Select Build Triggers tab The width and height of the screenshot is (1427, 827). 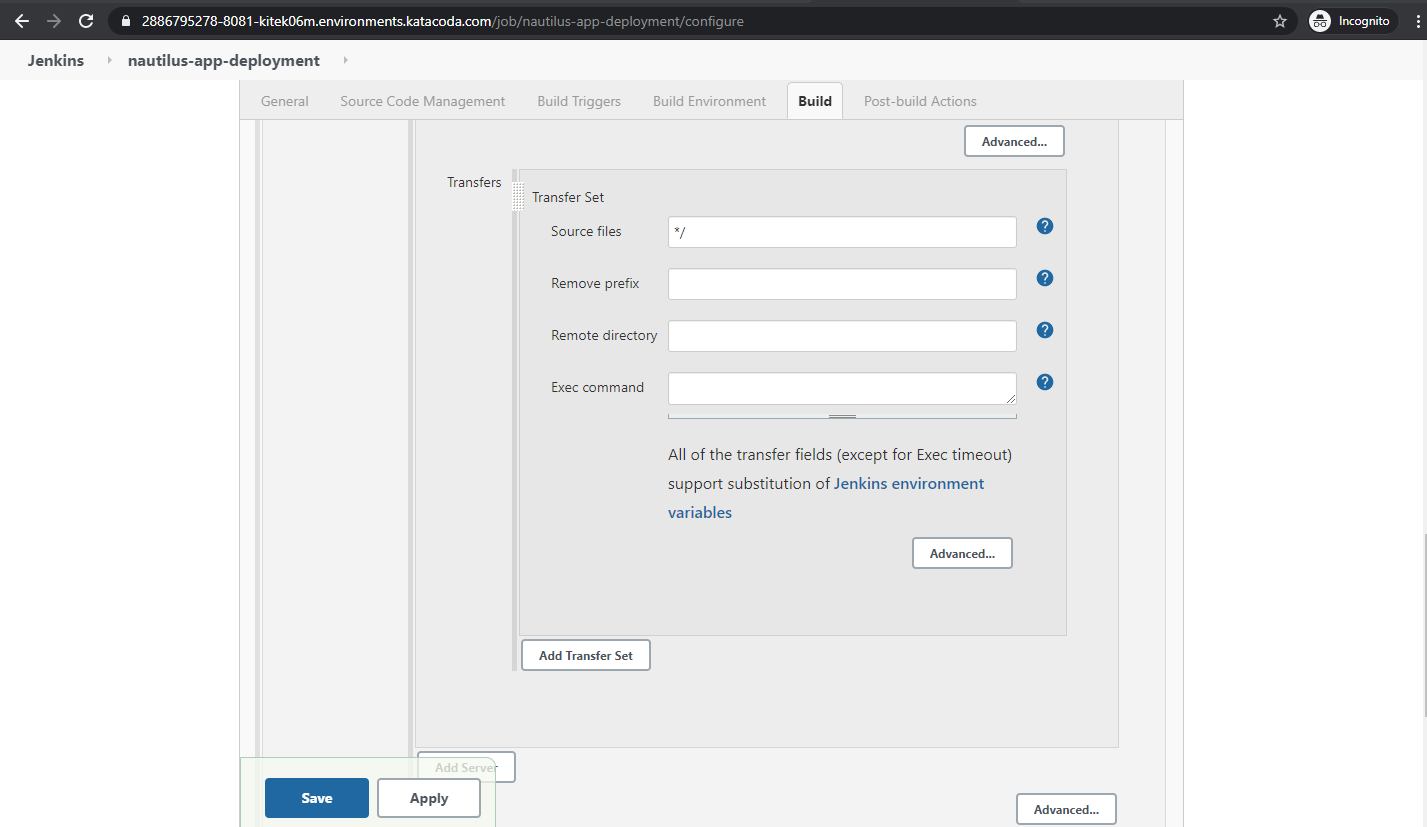tap(579, 101)
